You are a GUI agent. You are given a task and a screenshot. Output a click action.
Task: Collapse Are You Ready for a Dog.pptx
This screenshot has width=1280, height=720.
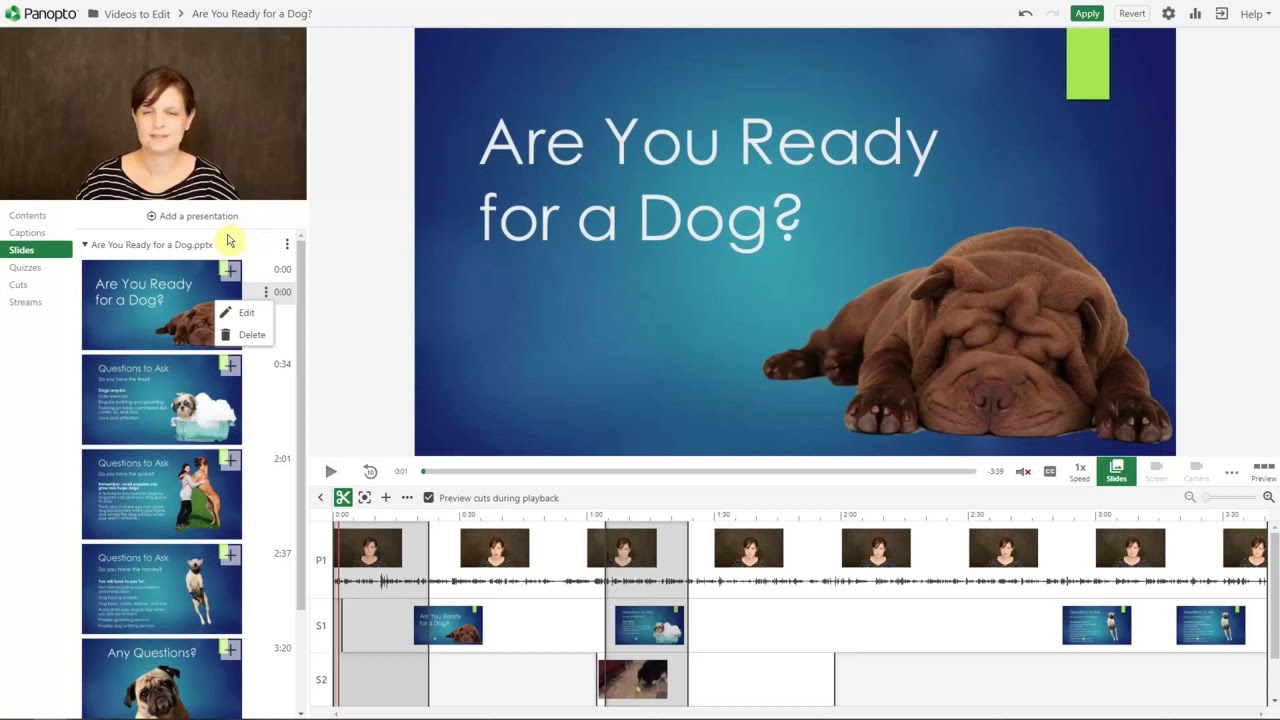pyautogui.click(x=85, y=244)
